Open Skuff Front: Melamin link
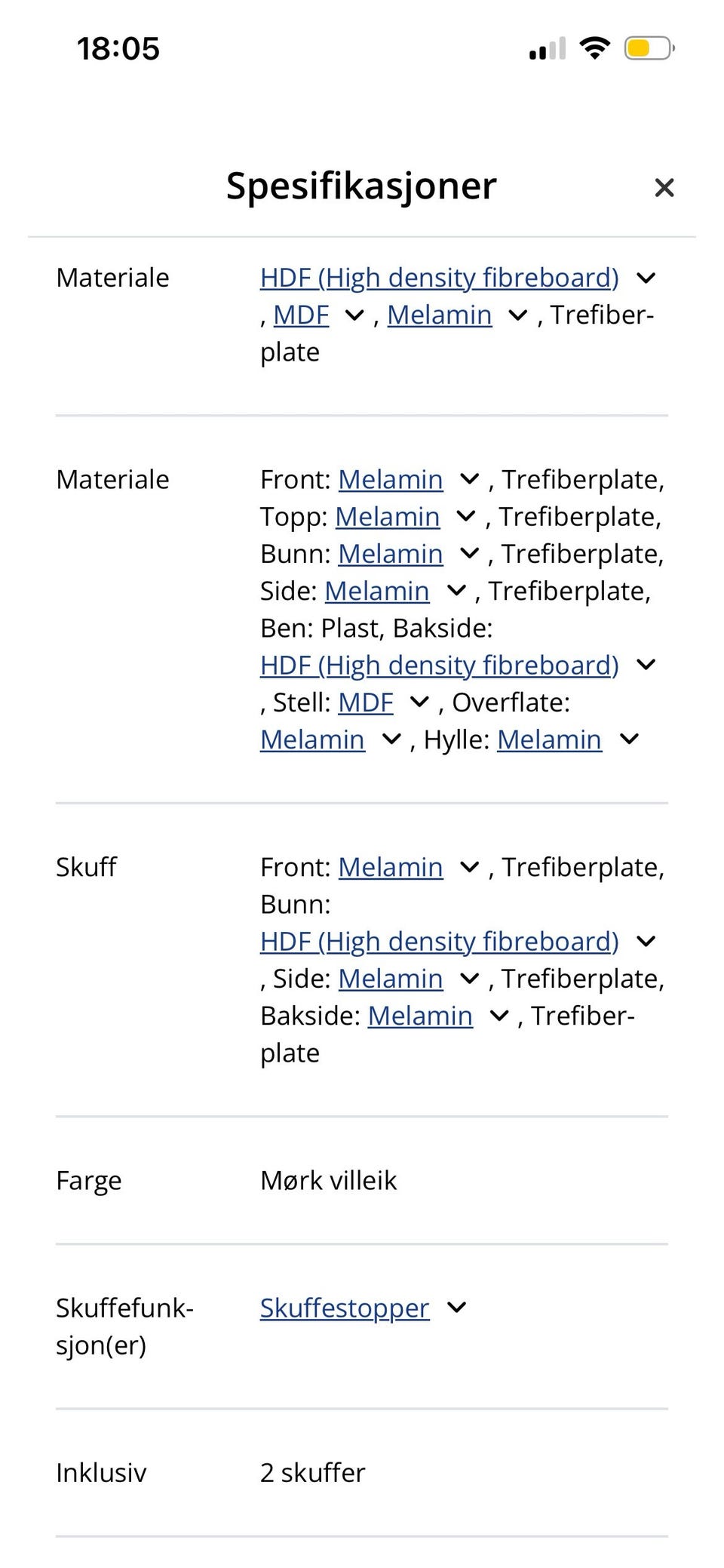The height and width of the screenshot is (1568, 724). point(390,867)
